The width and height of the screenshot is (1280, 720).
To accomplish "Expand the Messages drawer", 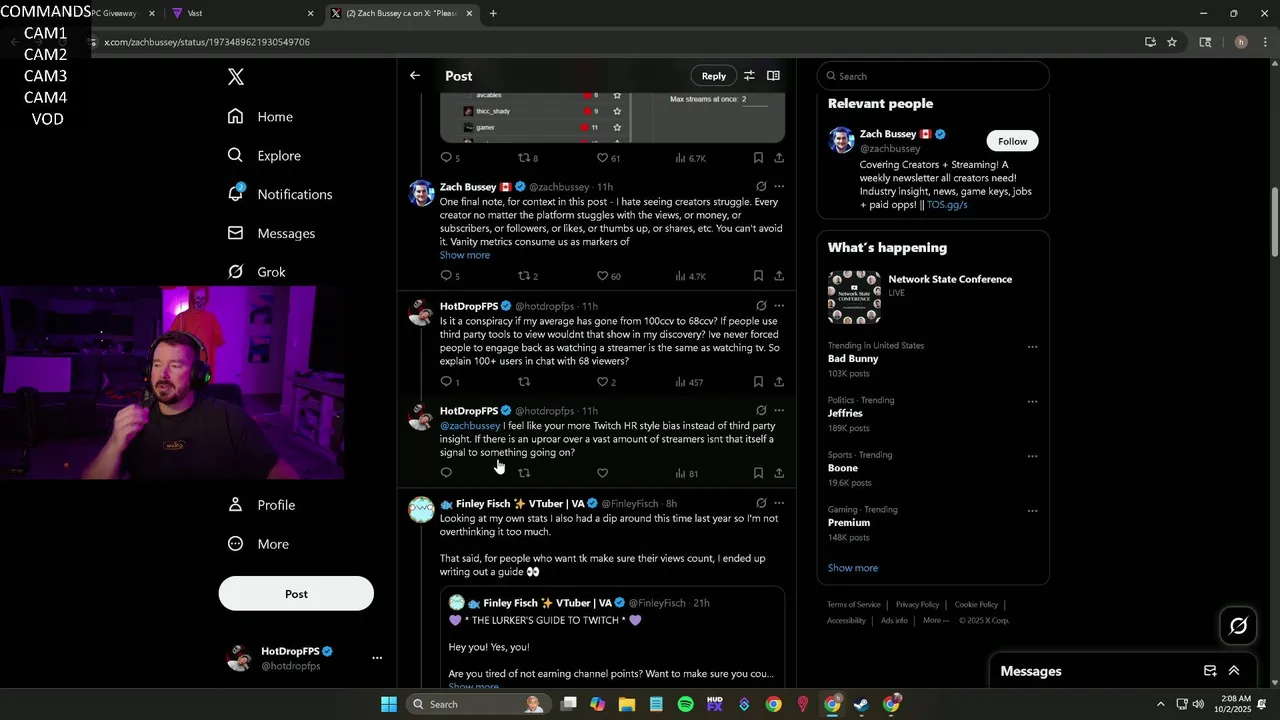I will click(1234, 671).
